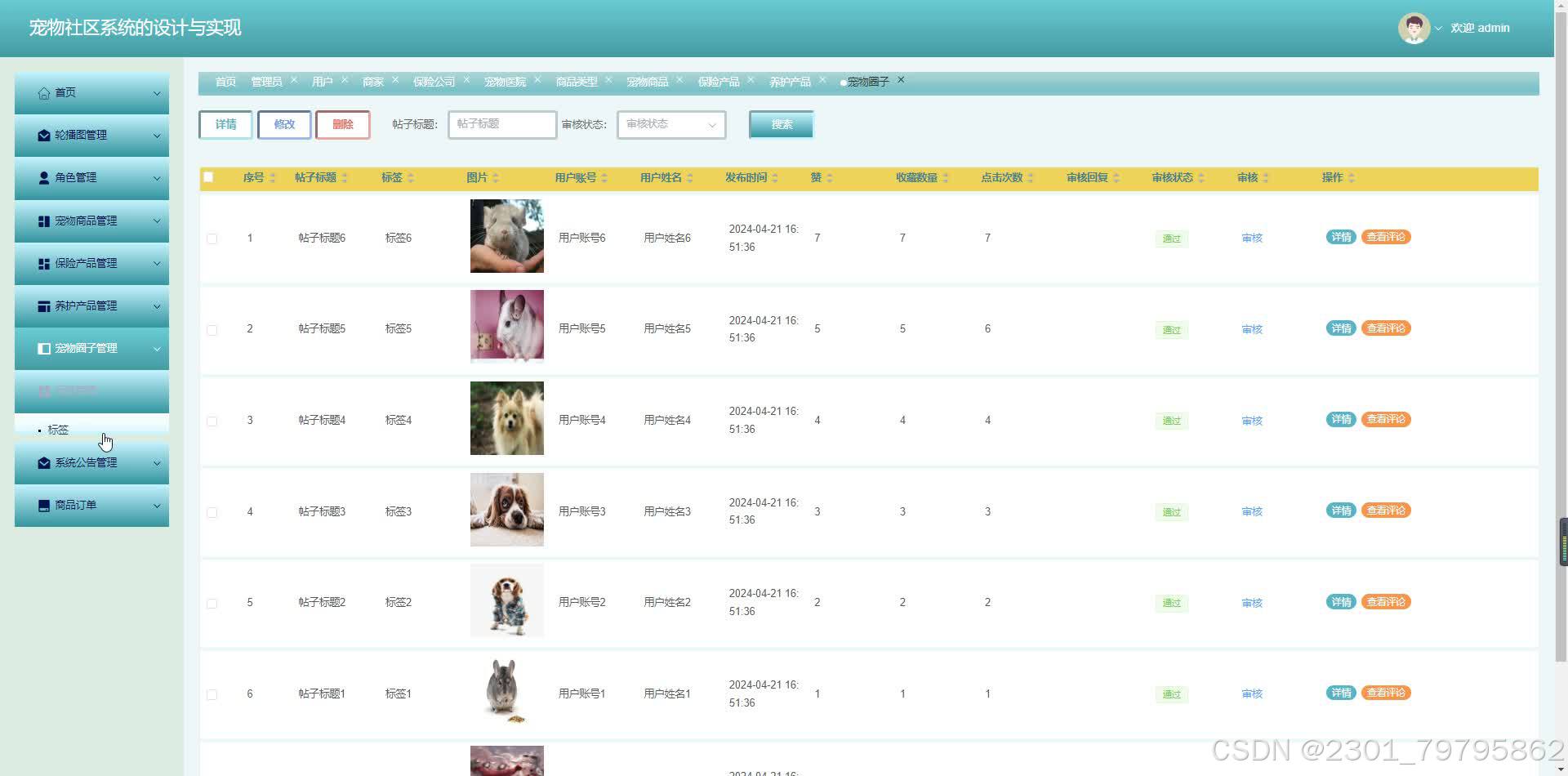The height and width of the screenshot is (776, 1568).
Task: Click the panel icon next to 宠物圈子管理
Action: (44, 349)
